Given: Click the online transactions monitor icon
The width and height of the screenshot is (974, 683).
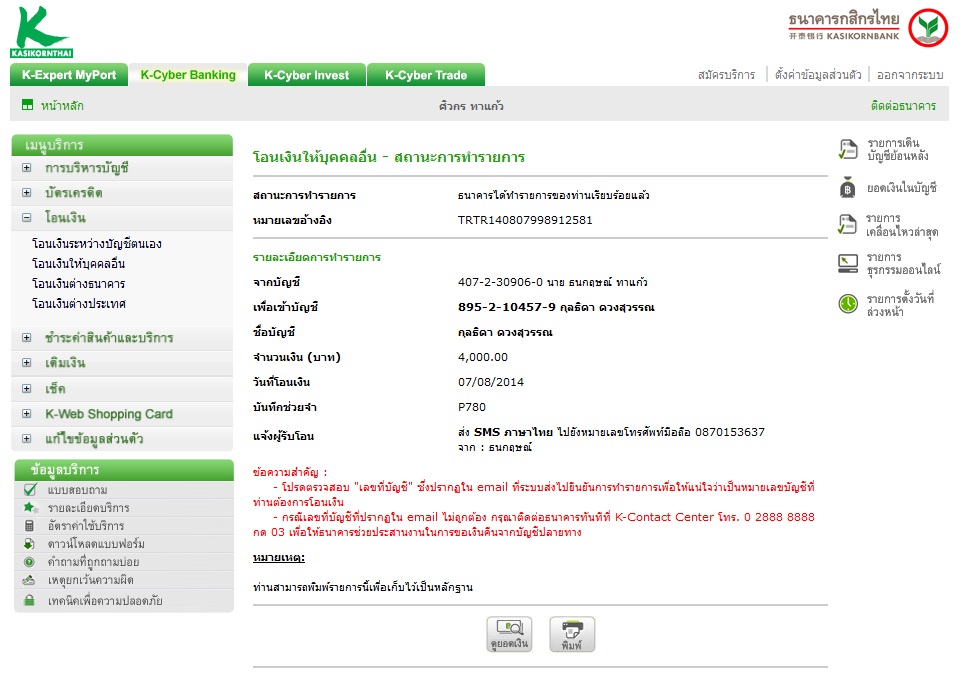Looking at the screenshot, I should point(848,263).
